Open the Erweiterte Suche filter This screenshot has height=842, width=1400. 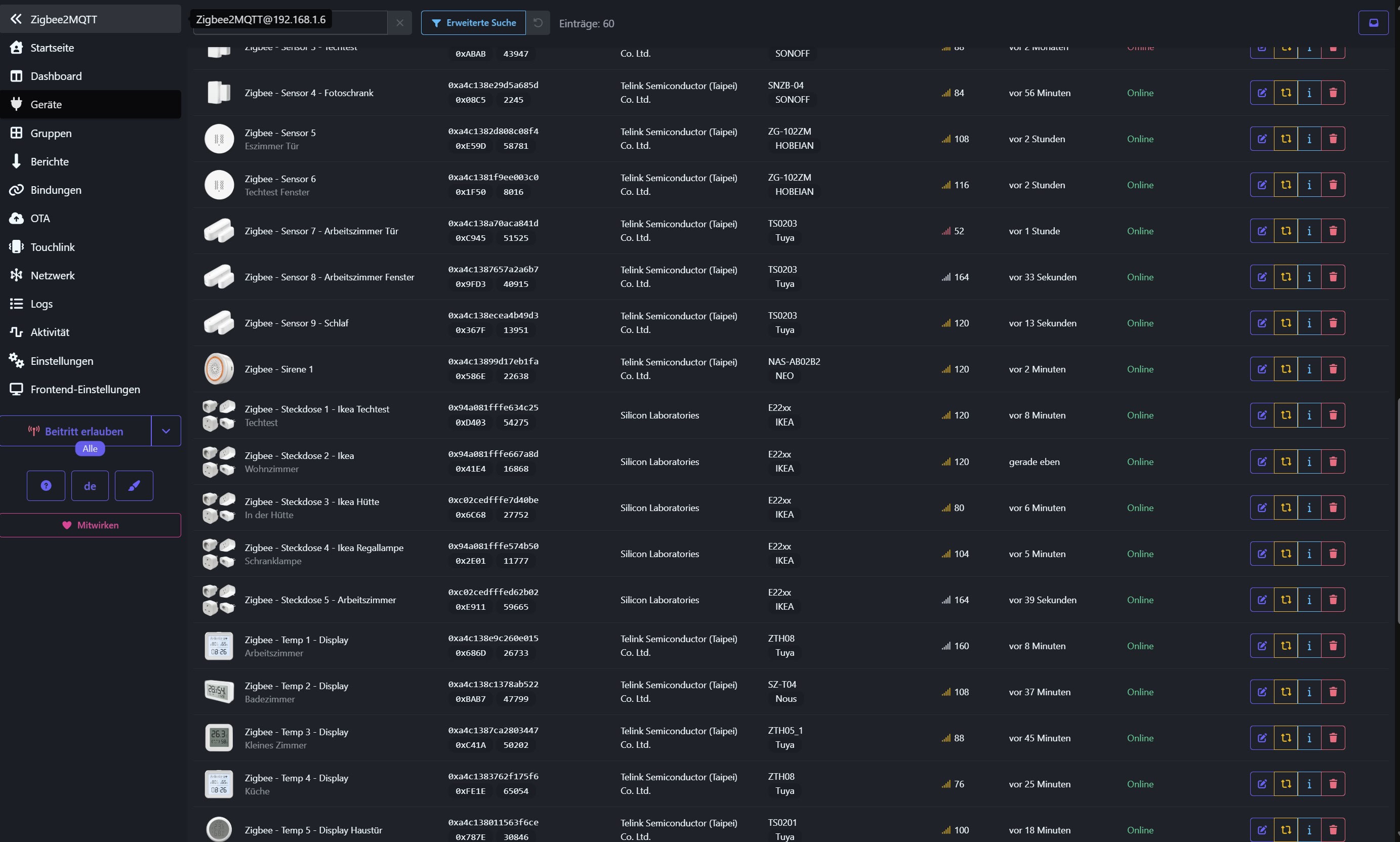pyautogui.click(x=473, y=23)
